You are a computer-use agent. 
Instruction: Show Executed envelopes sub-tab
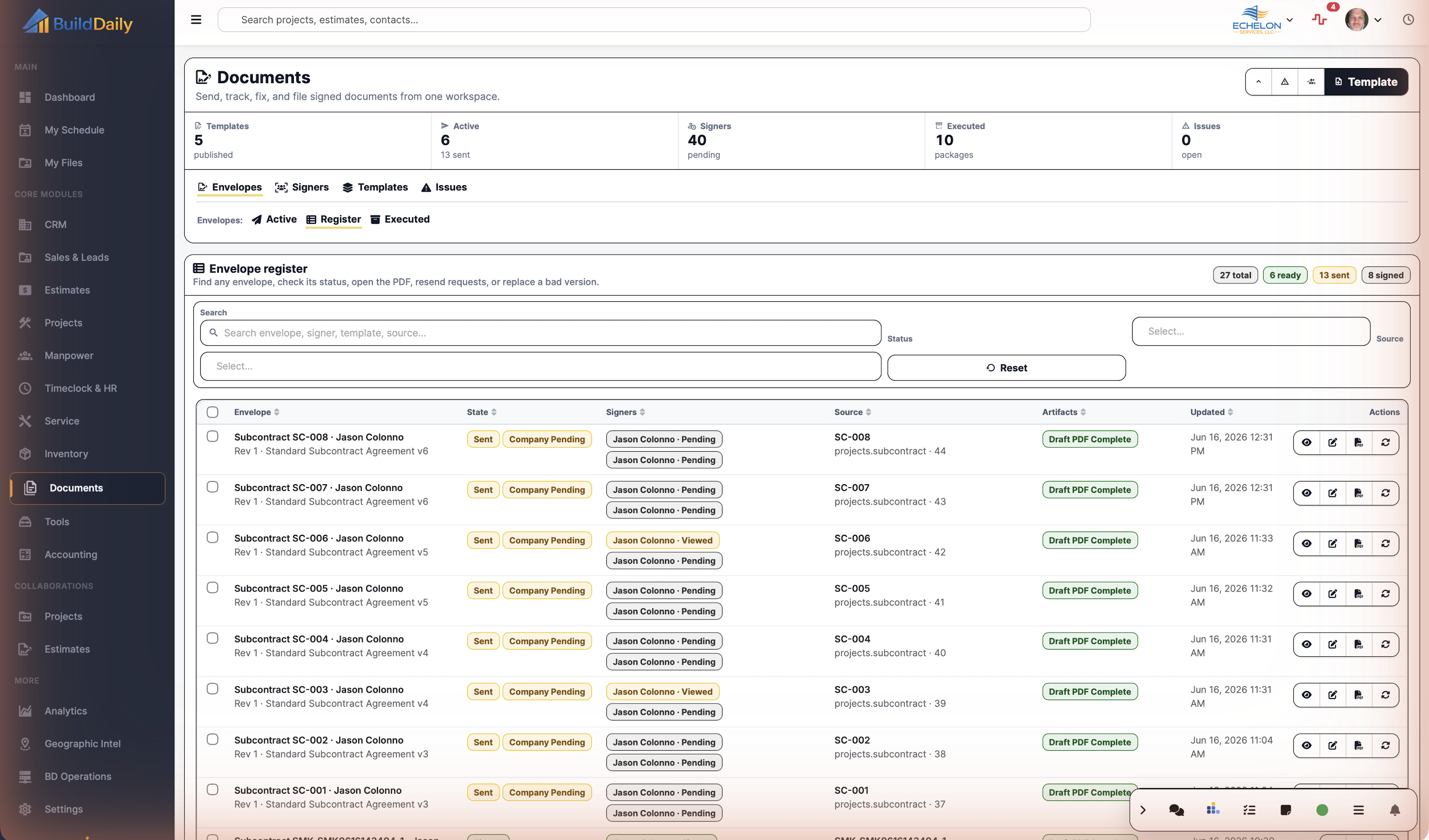coord(400,219)
